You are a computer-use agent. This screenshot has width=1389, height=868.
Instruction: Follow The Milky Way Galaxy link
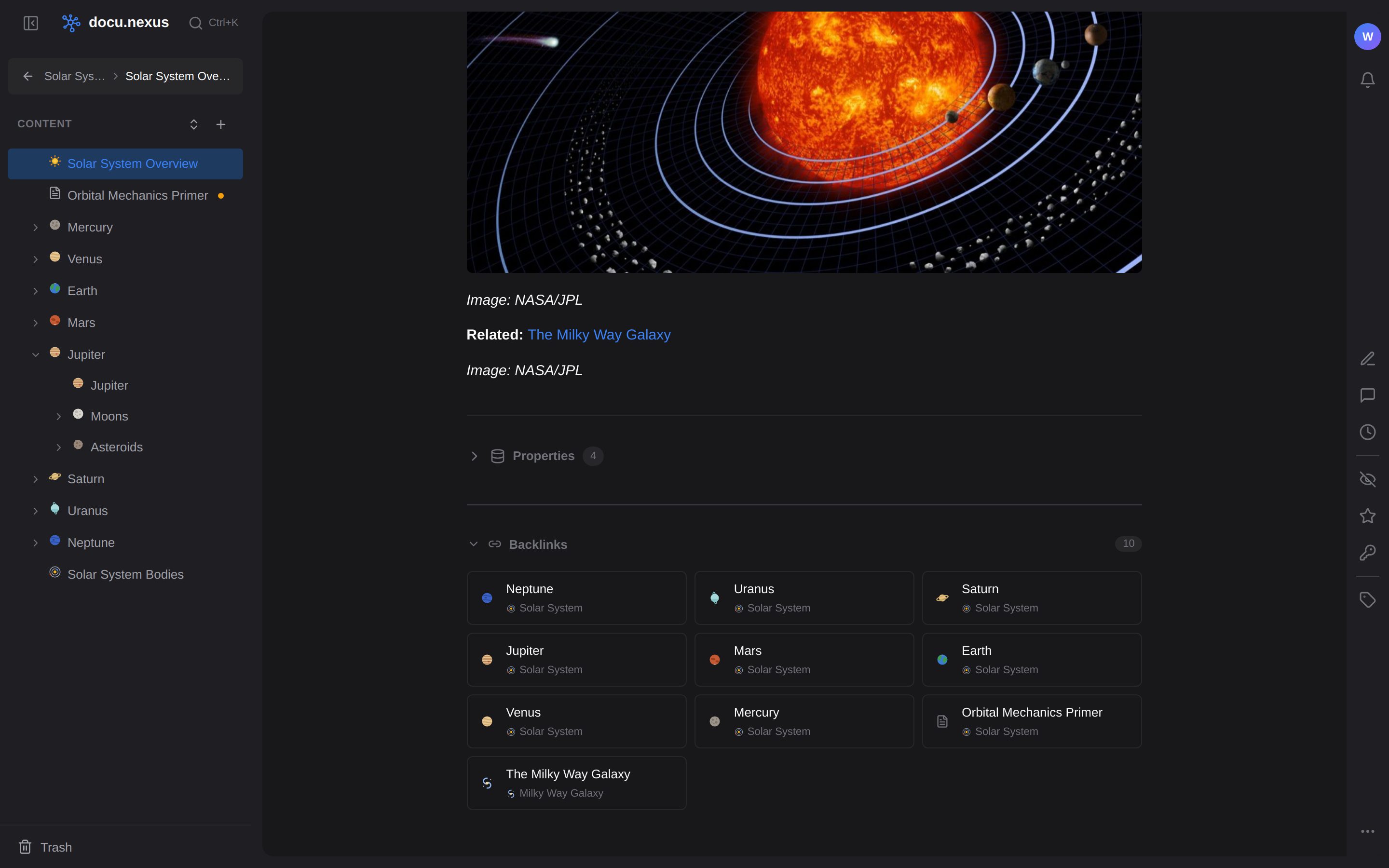point(599,335)
